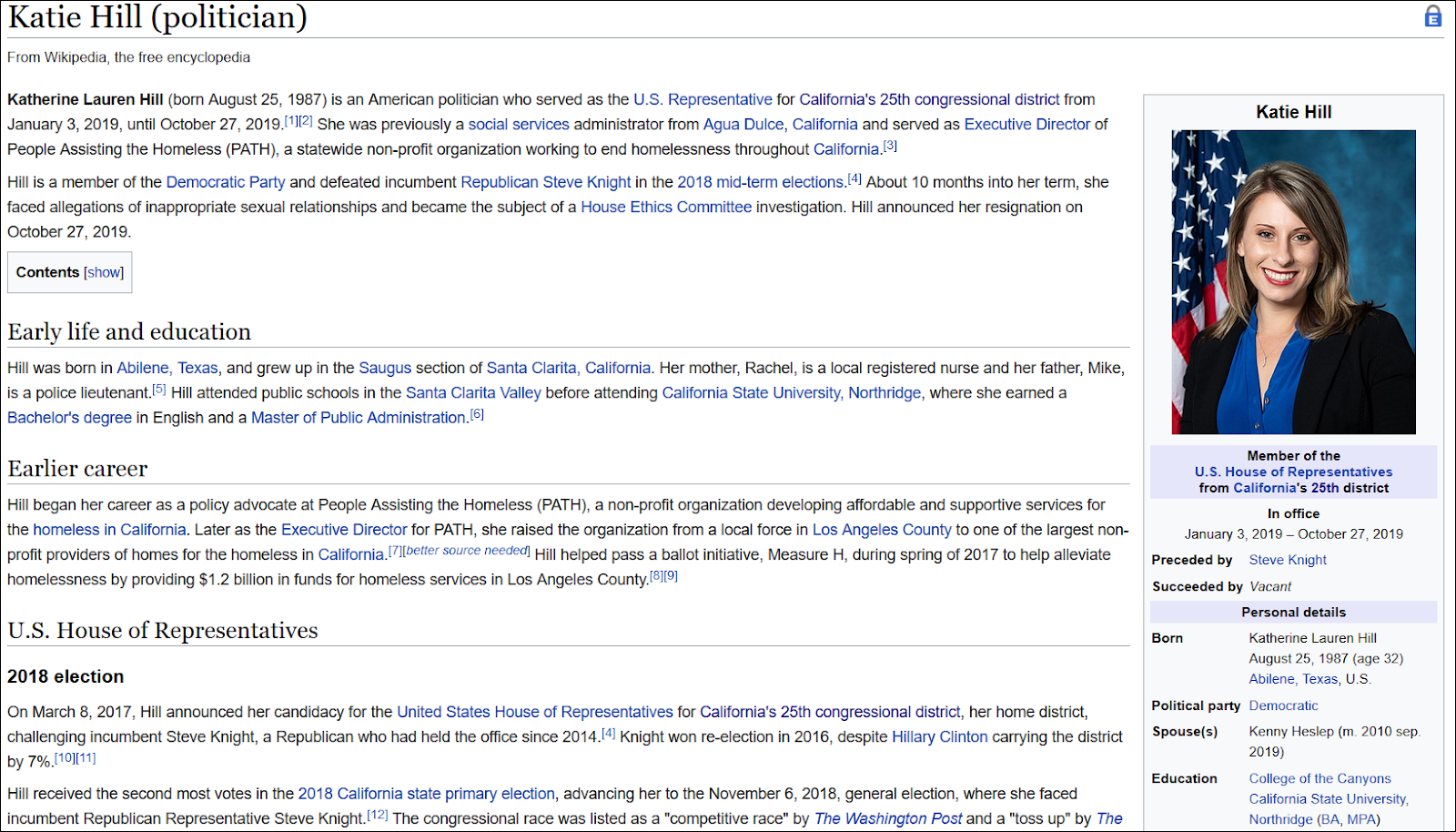Jump to citation [8] after Los Angeles County
This screenshot has height=832, width=1456.
click(656, 575)
